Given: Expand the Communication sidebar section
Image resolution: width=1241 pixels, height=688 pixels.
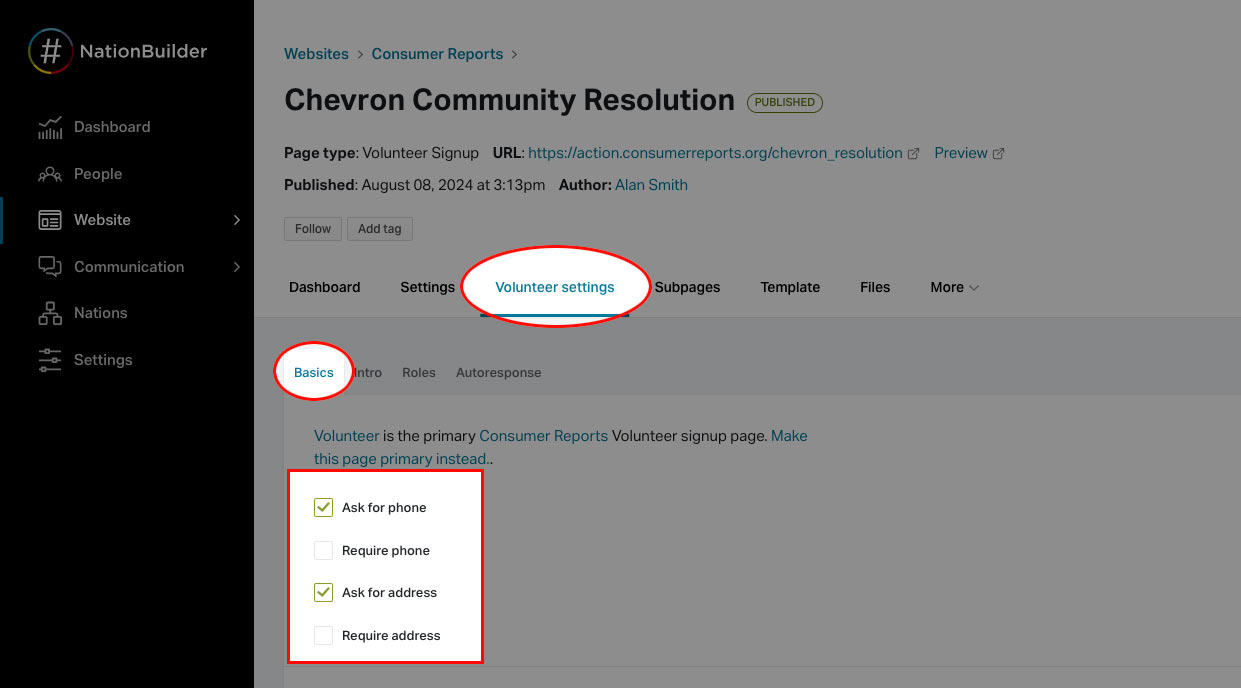Looking at the screenshot, I should [x=236, y=266].
